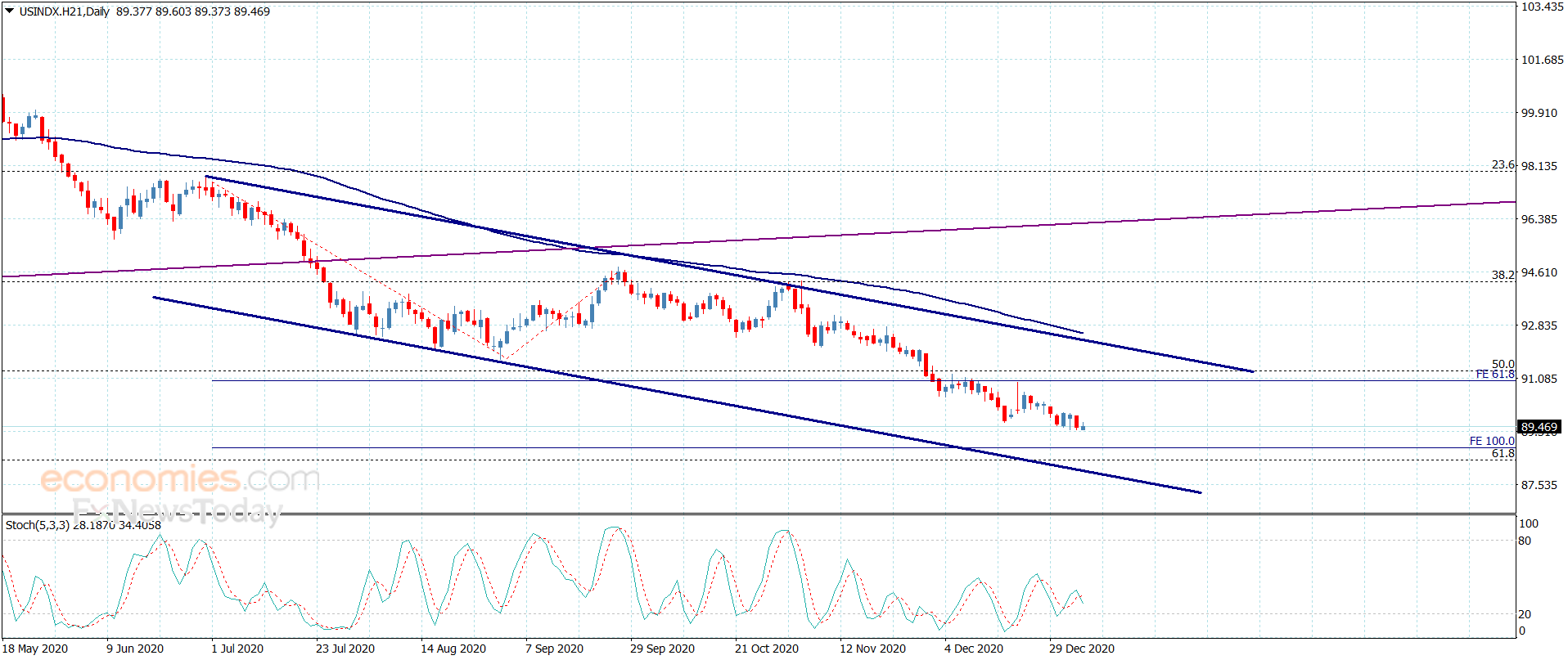Screen dimensions: 1568x660
Task: Click the FxNewsToday watermark text
Action: click(177, 511)
